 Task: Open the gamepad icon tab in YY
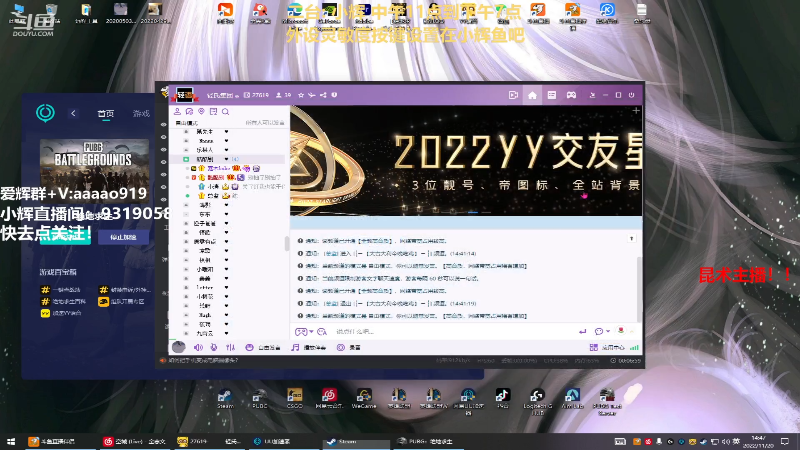point(571,95)
